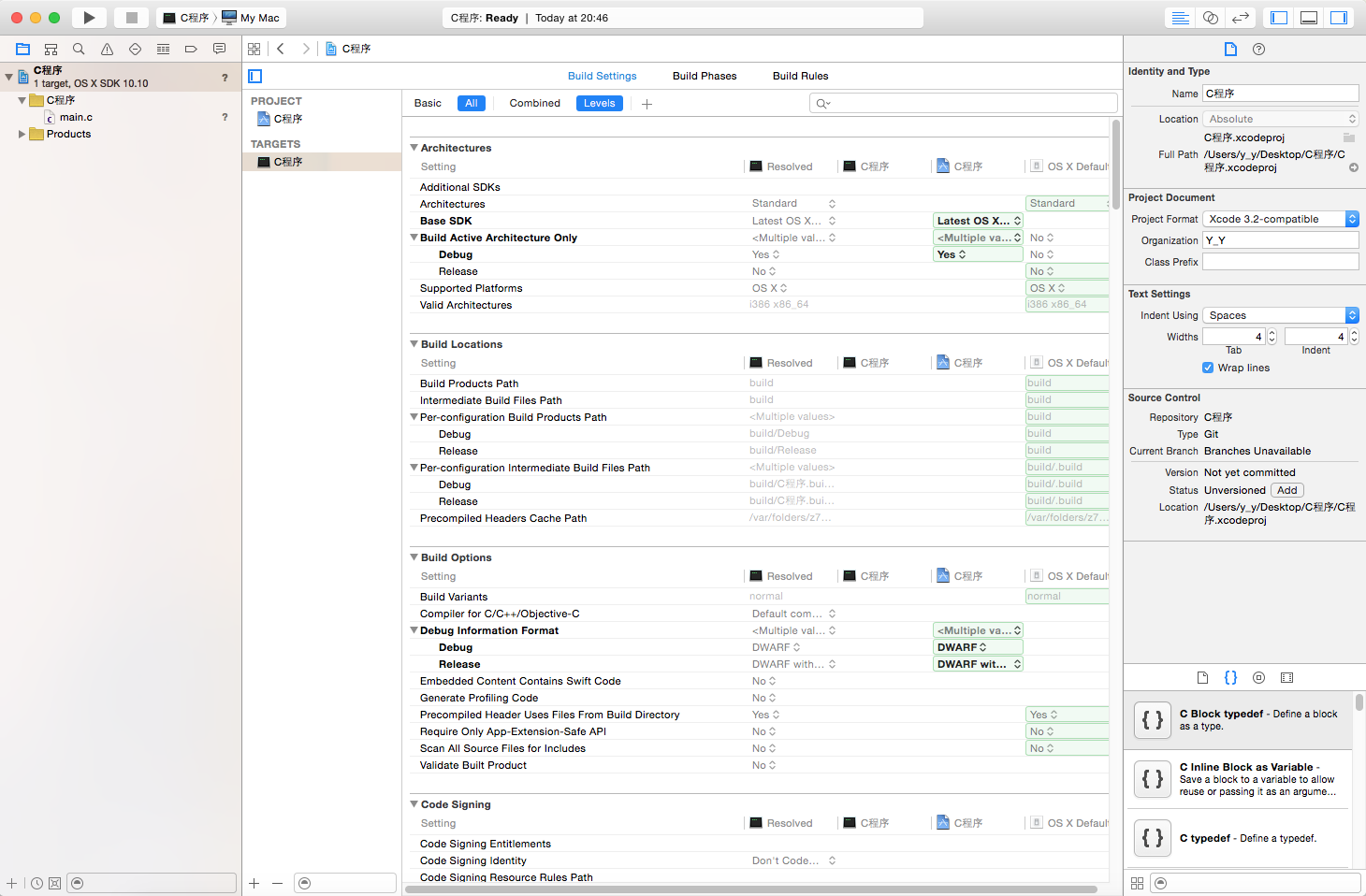1366x896 pixels.
Task: Stop the running scheme
Action: tap(132, 18)
